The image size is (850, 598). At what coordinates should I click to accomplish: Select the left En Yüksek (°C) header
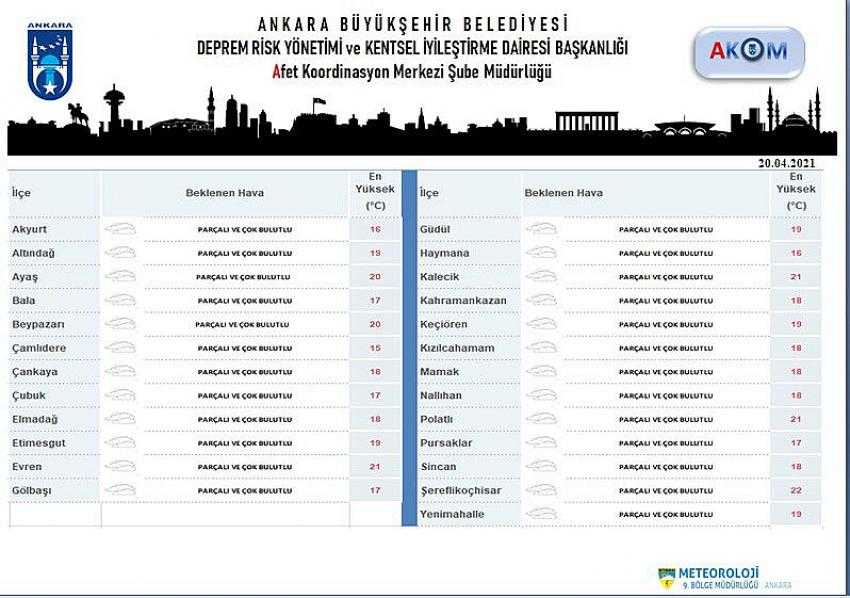[x=375, y=192]
